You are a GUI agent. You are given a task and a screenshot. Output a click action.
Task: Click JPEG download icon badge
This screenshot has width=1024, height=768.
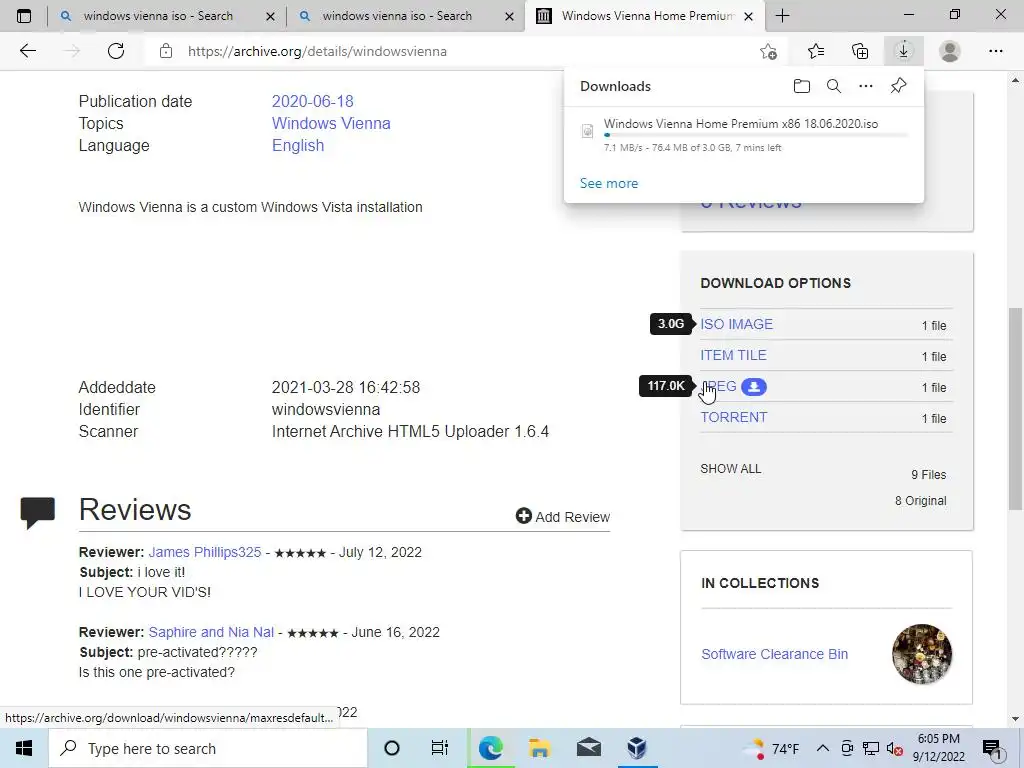[x=754, y=387]
